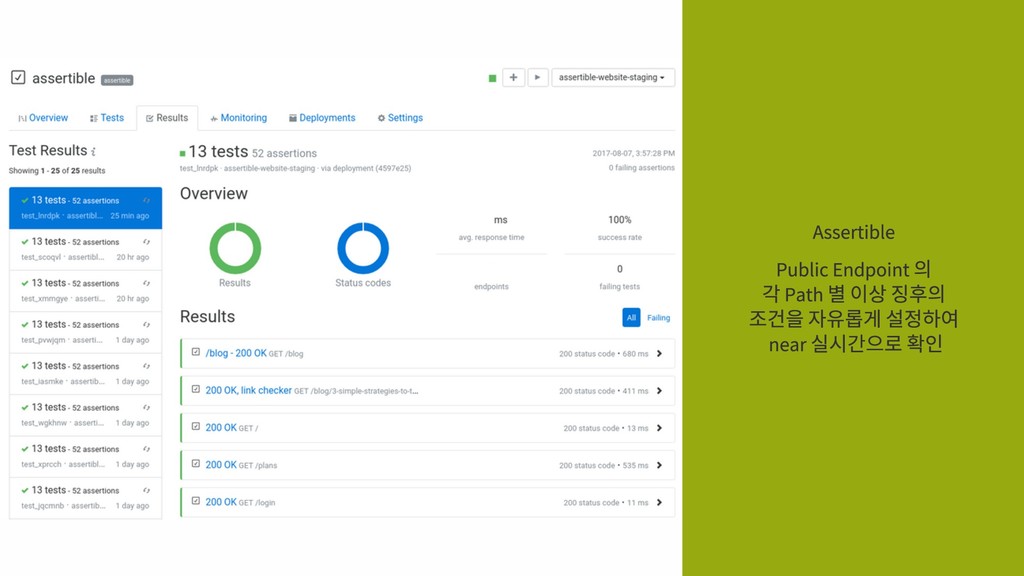Image resolution: width=1024 pixels, height=576 pixels.
Task: Filter results by Failing
Action: tap(658, 318)
